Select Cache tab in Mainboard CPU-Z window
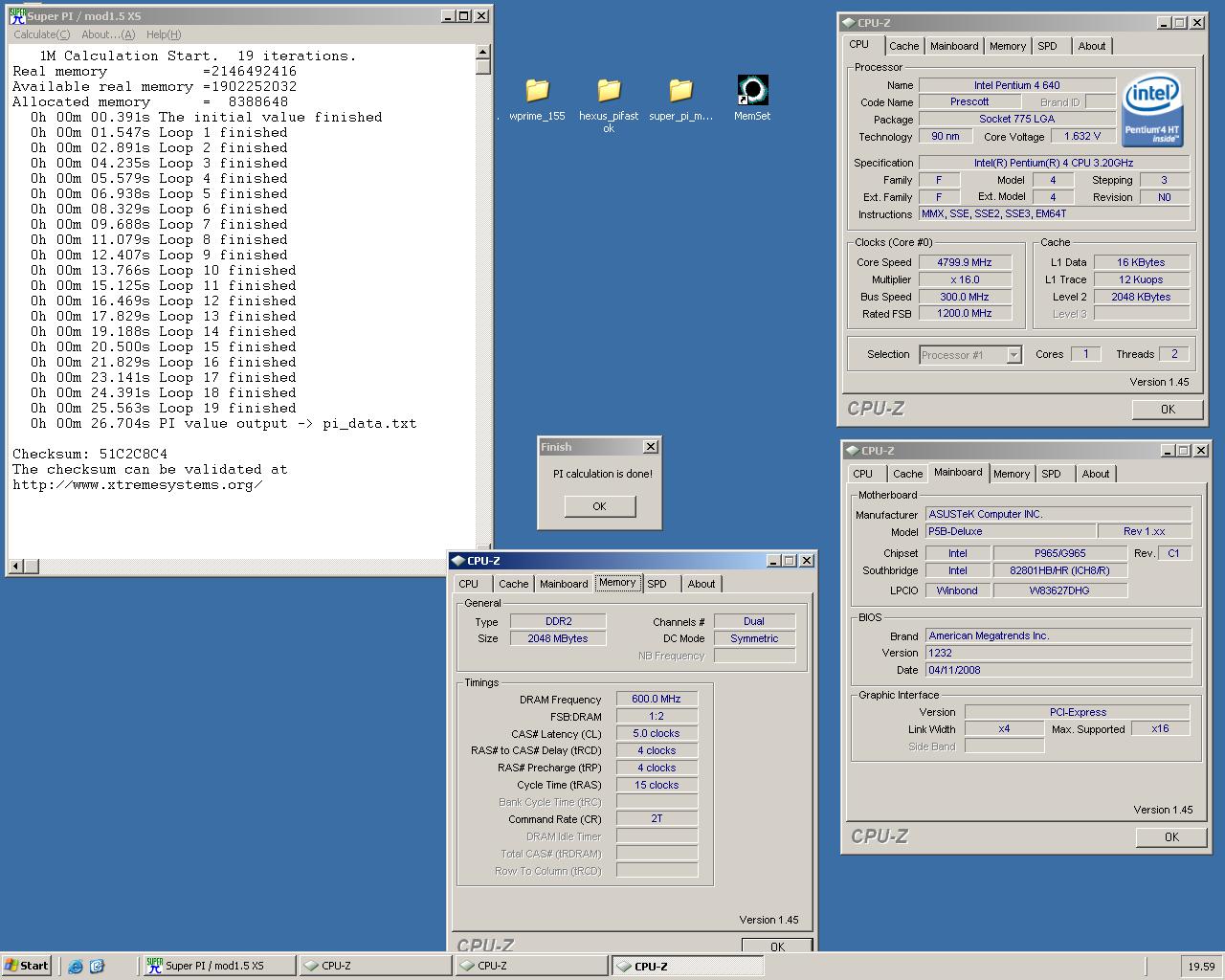Image resolution: width=1225 pixels, height=980 pixels. coord(907,474)
